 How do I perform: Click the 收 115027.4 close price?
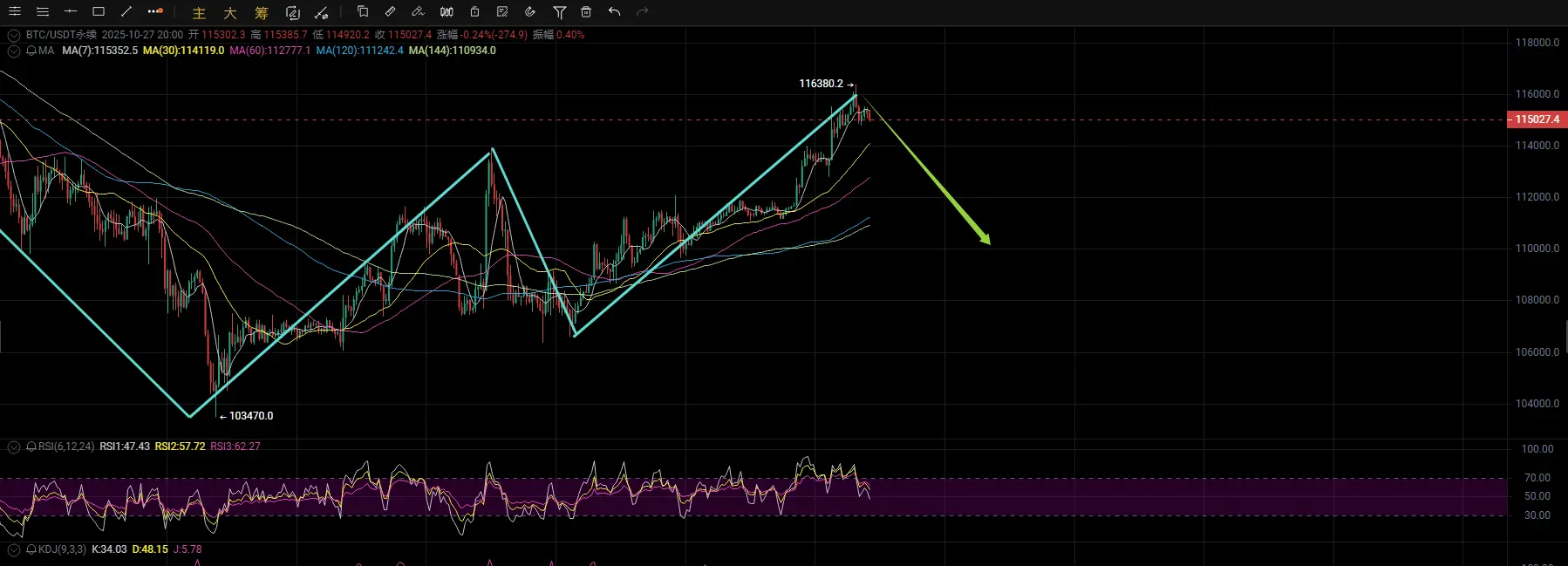pos(403,35)
